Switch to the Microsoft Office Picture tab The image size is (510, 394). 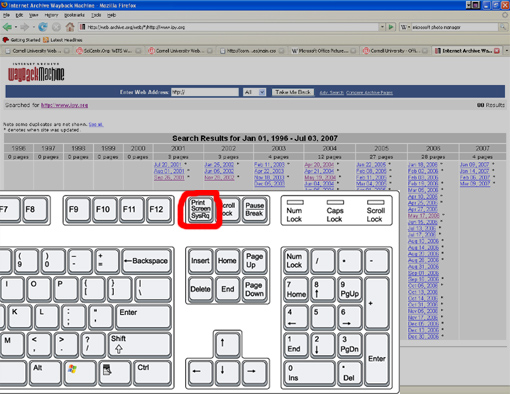[320, 51]
